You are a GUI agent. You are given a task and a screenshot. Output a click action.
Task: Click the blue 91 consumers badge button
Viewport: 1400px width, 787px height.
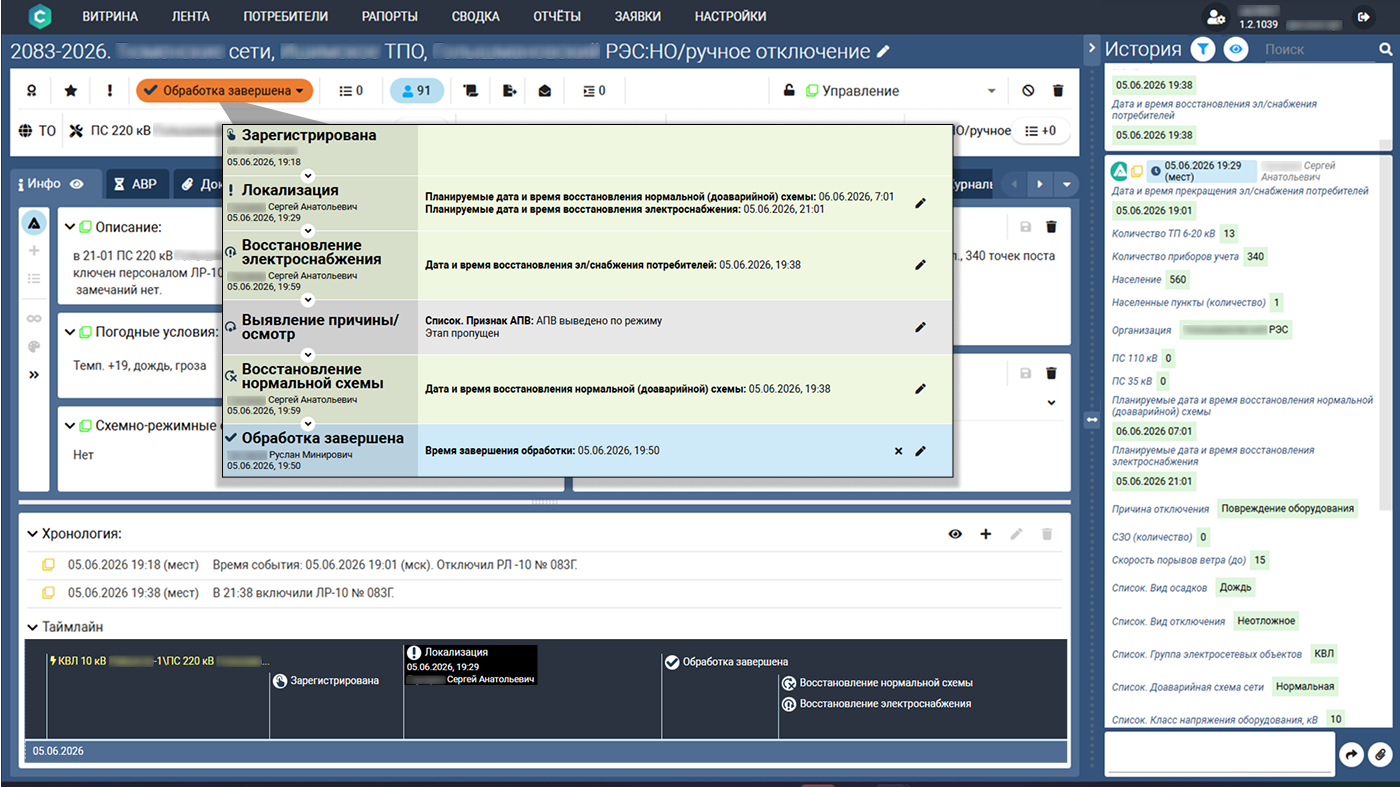pos(415,91)
